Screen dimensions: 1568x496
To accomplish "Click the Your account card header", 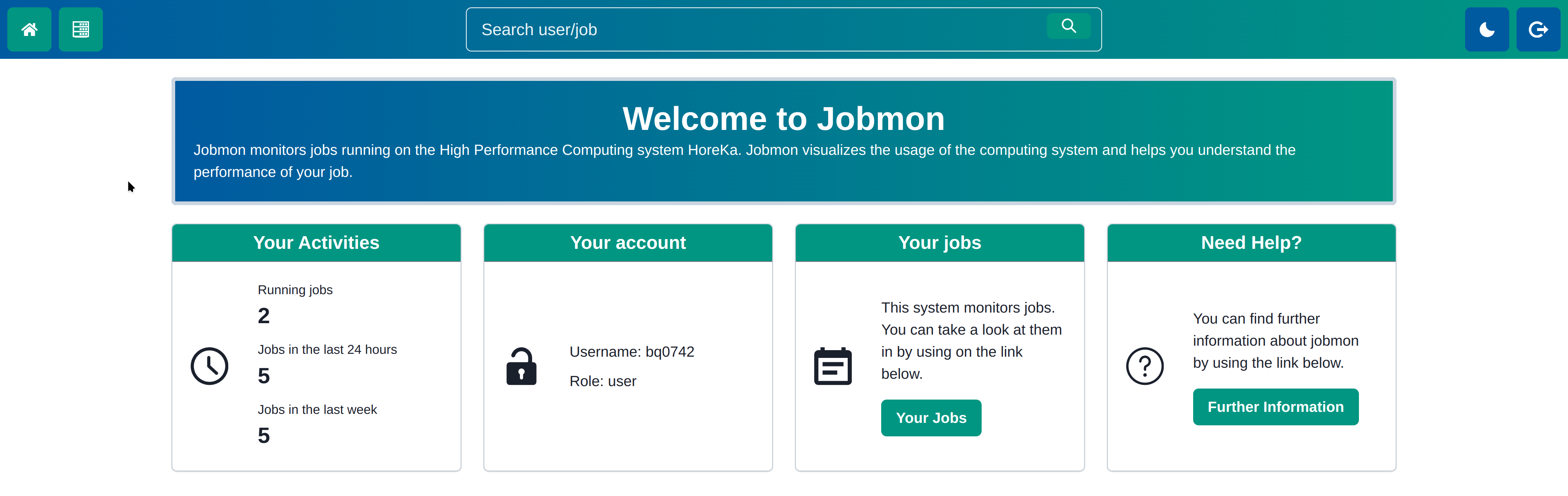I will 628,243.
